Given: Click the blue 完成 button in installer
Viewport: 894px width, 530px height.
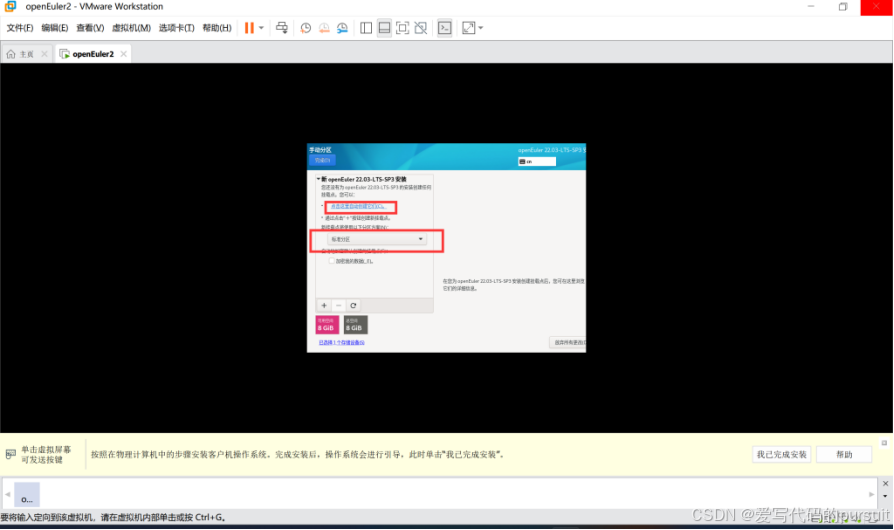Looking at the screenshot, I should tap(322, 160).
